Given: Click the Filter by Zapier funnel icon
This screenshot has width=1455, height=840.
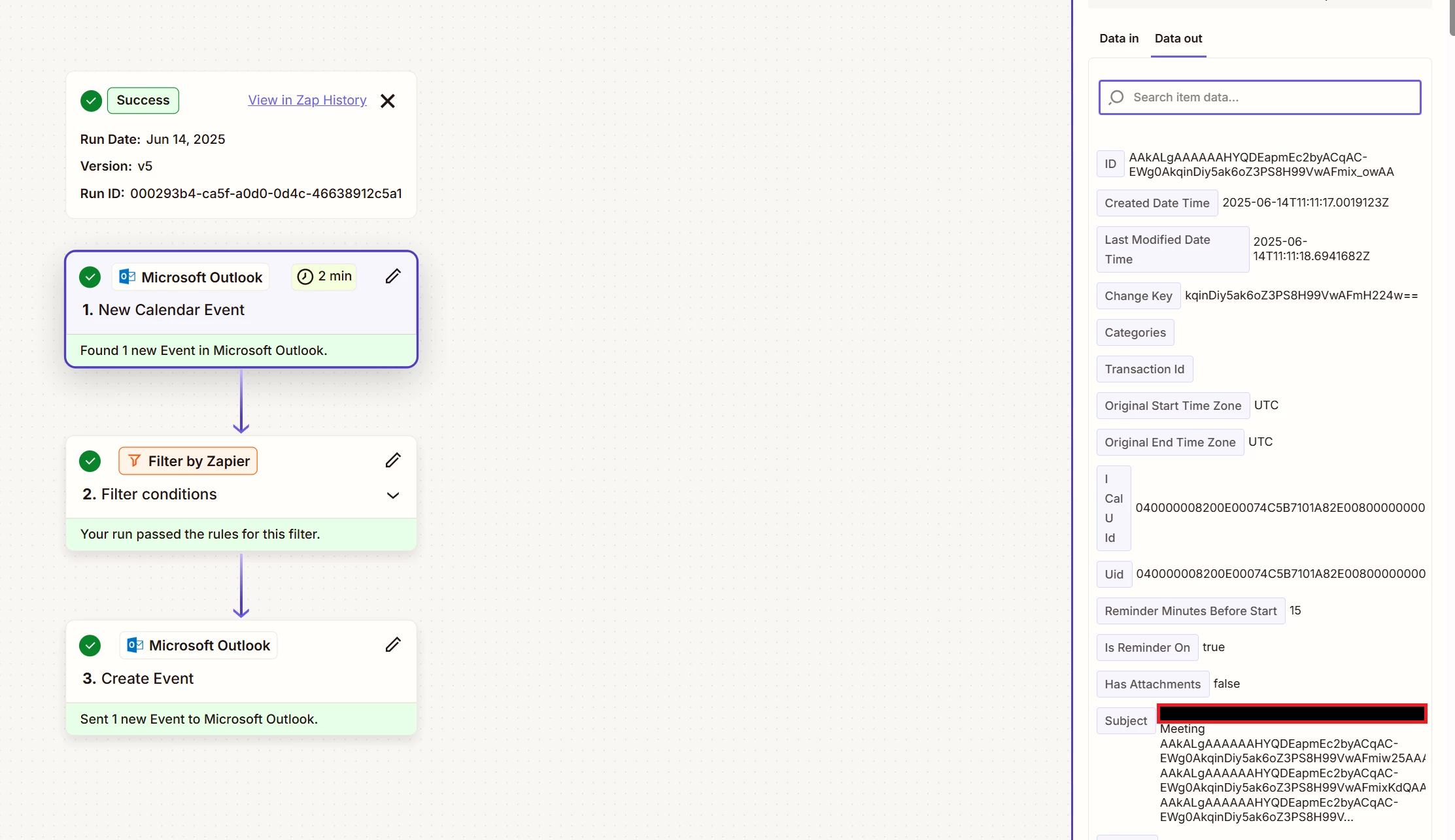Looking at the screenshot, I should click(134, 461).
